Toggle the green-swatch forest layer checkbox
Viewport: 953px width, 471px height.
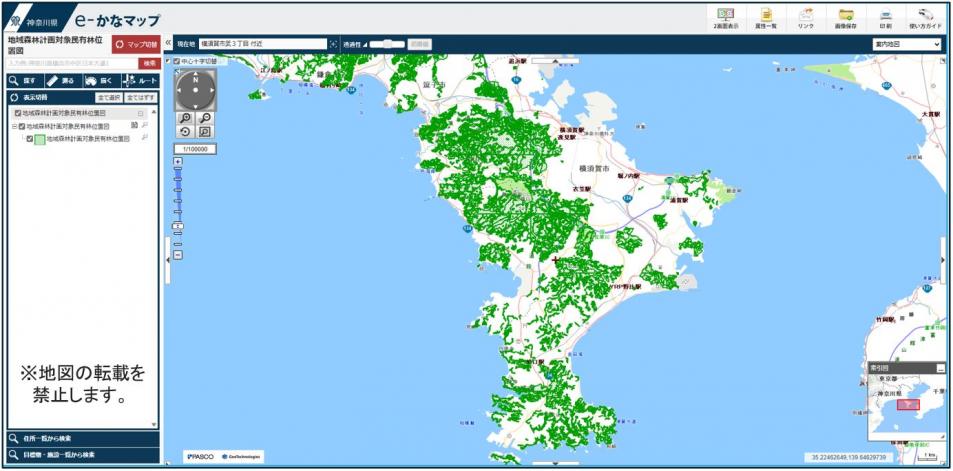point(30,139)
